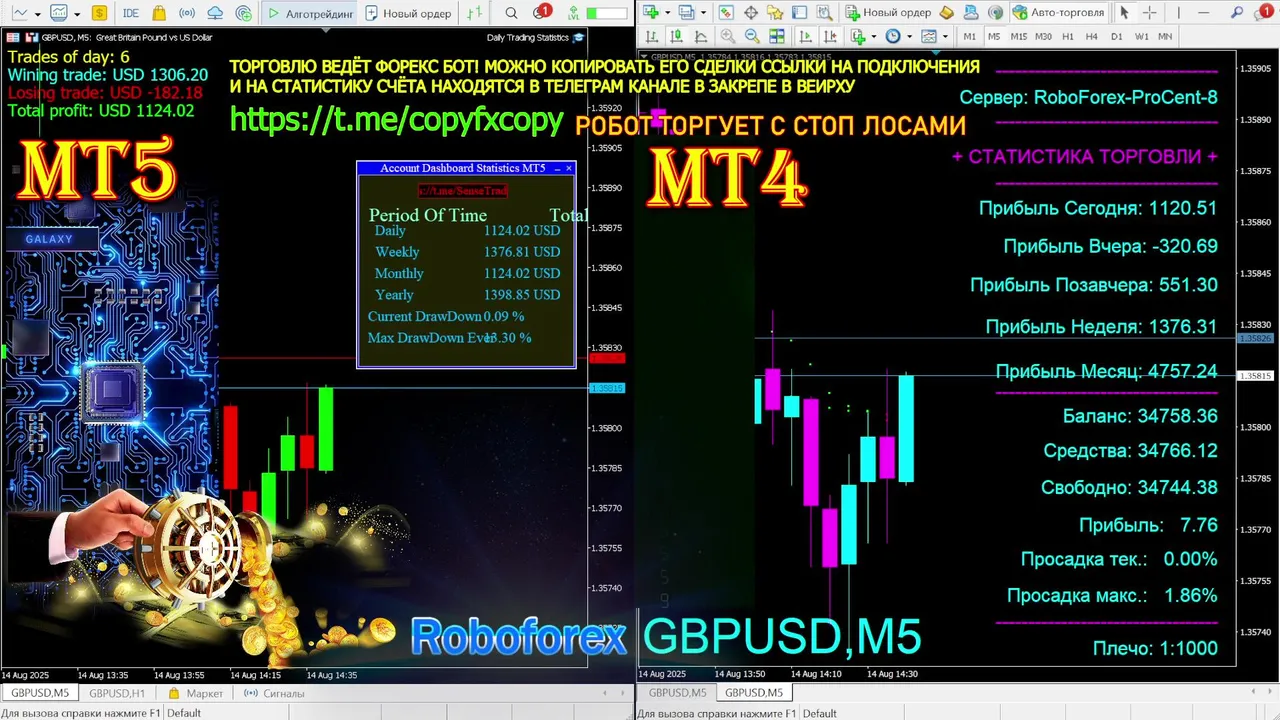Close the Account Dashboard Statistics MT5 panel
The image size is (1280, 720).
click(x=569, y=168)
